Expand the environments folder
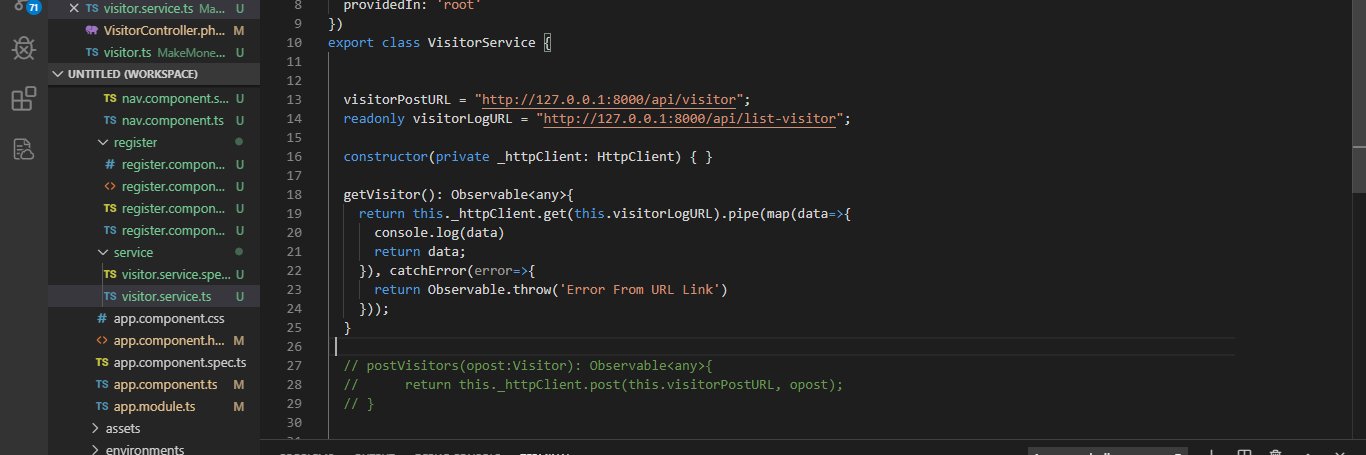 (154, 450)
